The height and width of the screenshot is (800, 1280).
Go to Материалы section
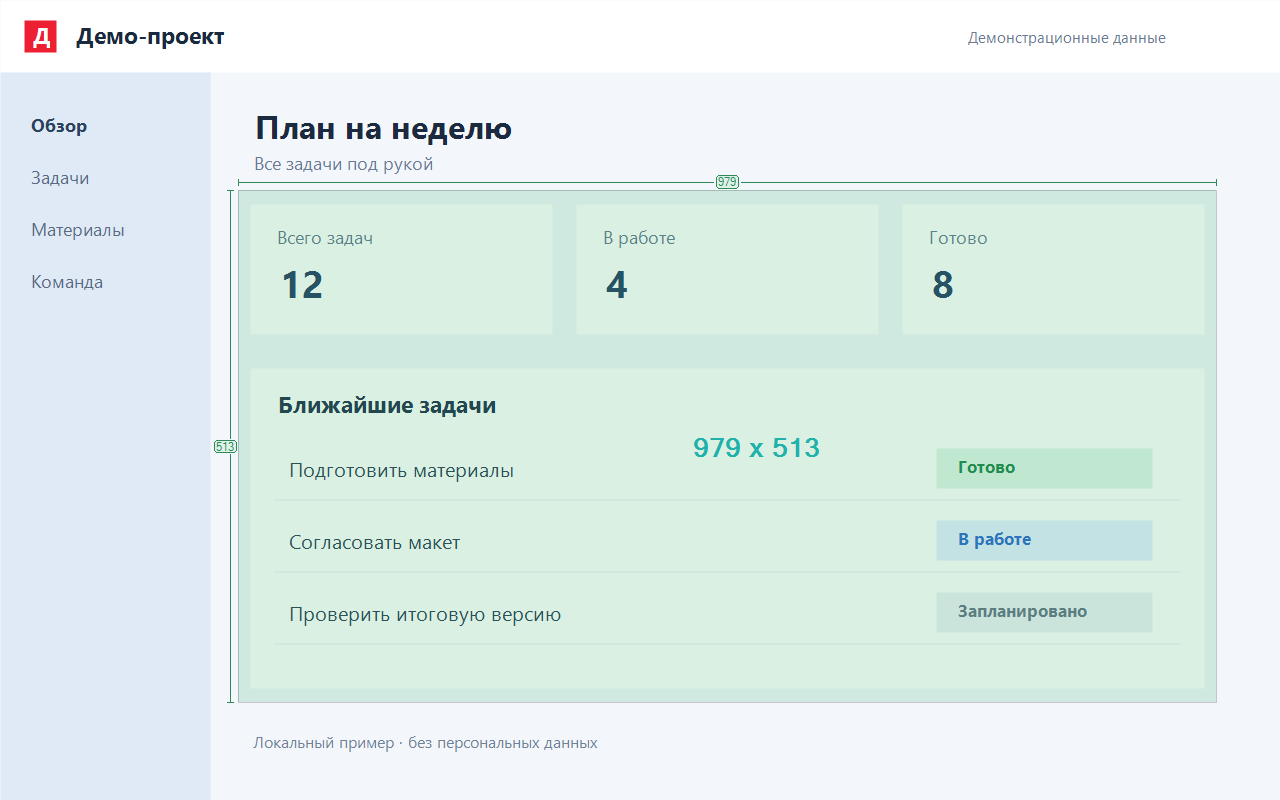78,230
